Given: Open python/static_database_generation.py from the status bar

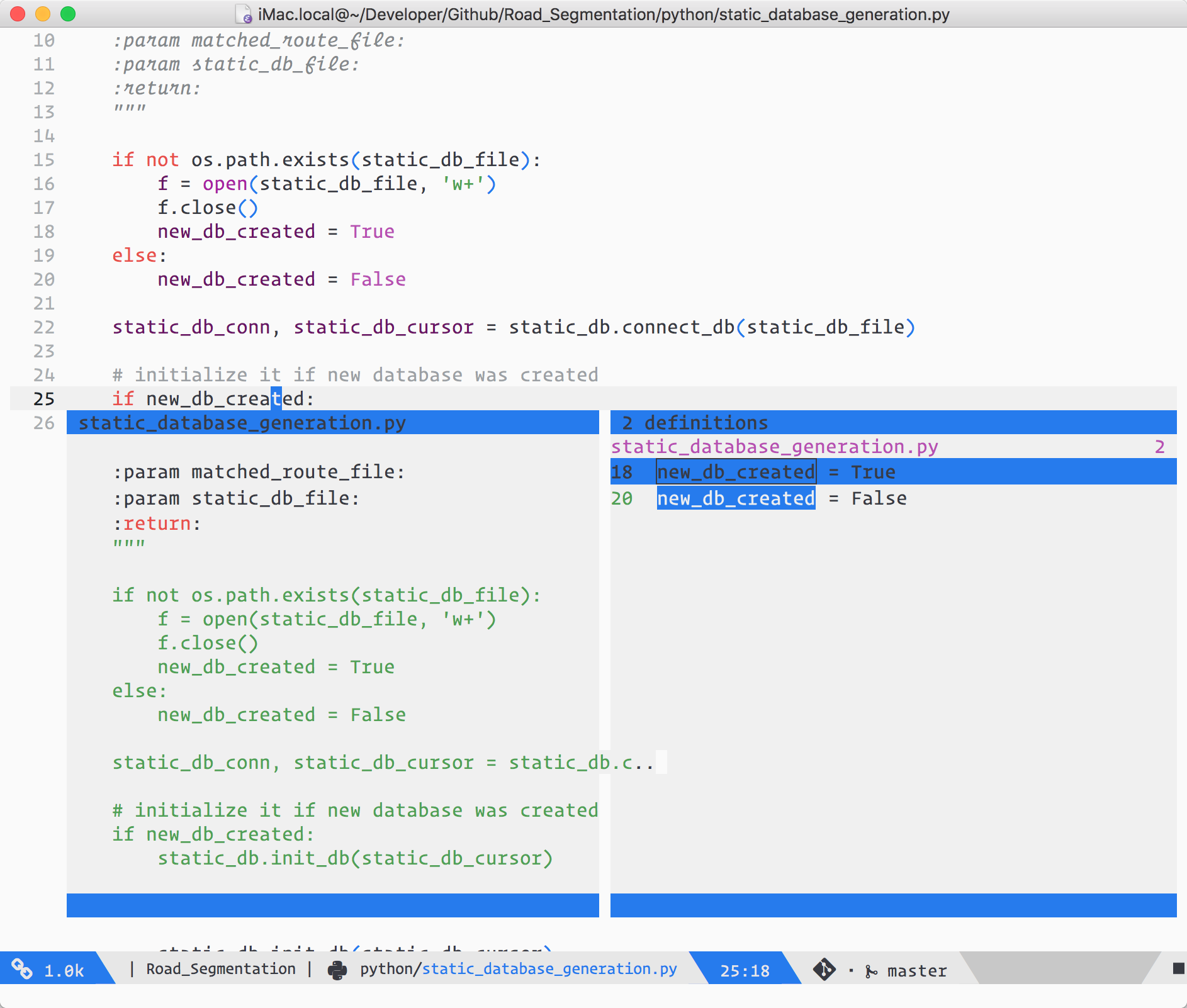Looking at the screenshot, I should [x=517, y=970].
